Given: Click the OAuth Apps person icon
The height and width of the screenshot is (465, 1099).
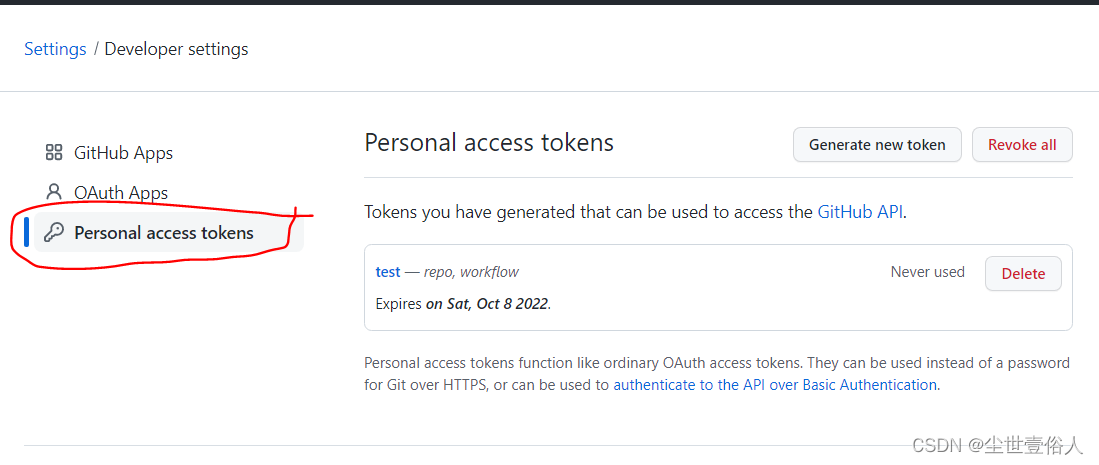Looking at the screenshot, I should (54, 192).
